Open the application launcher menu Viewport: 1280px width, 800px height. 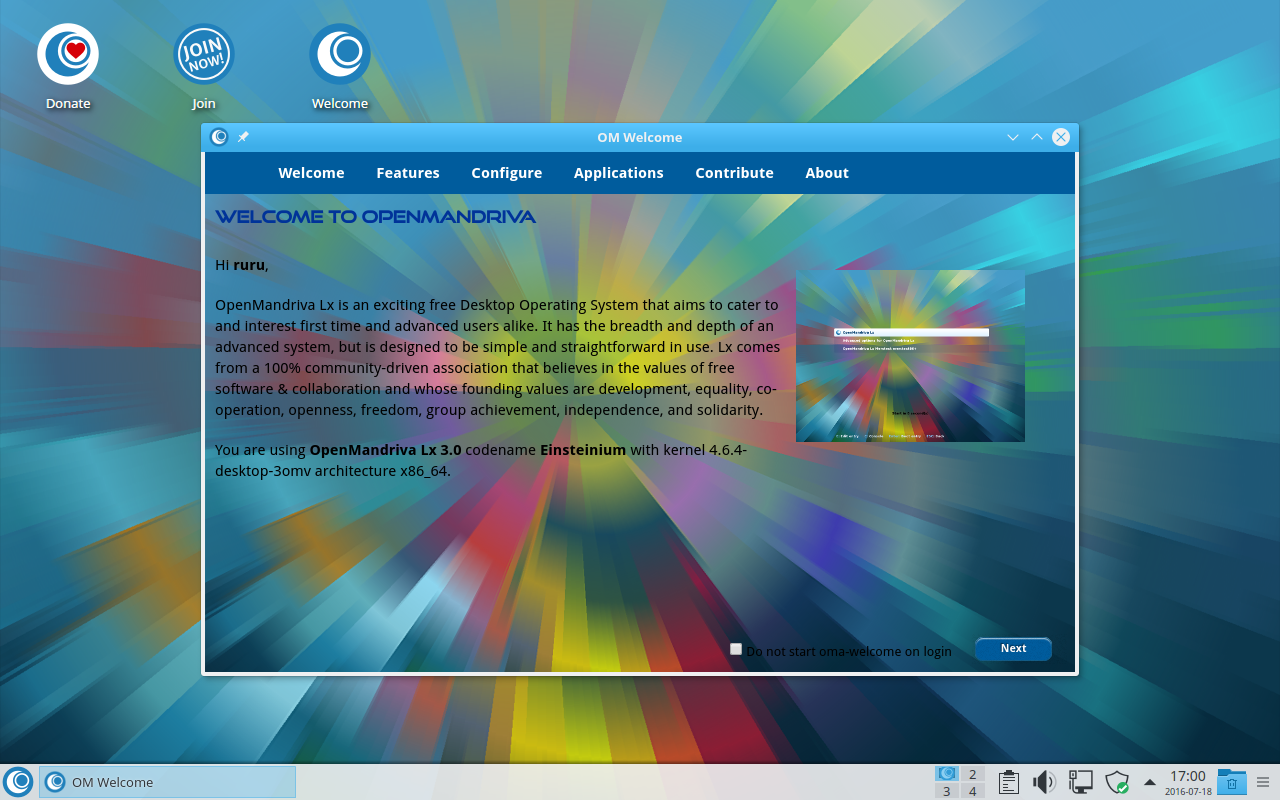18,782
